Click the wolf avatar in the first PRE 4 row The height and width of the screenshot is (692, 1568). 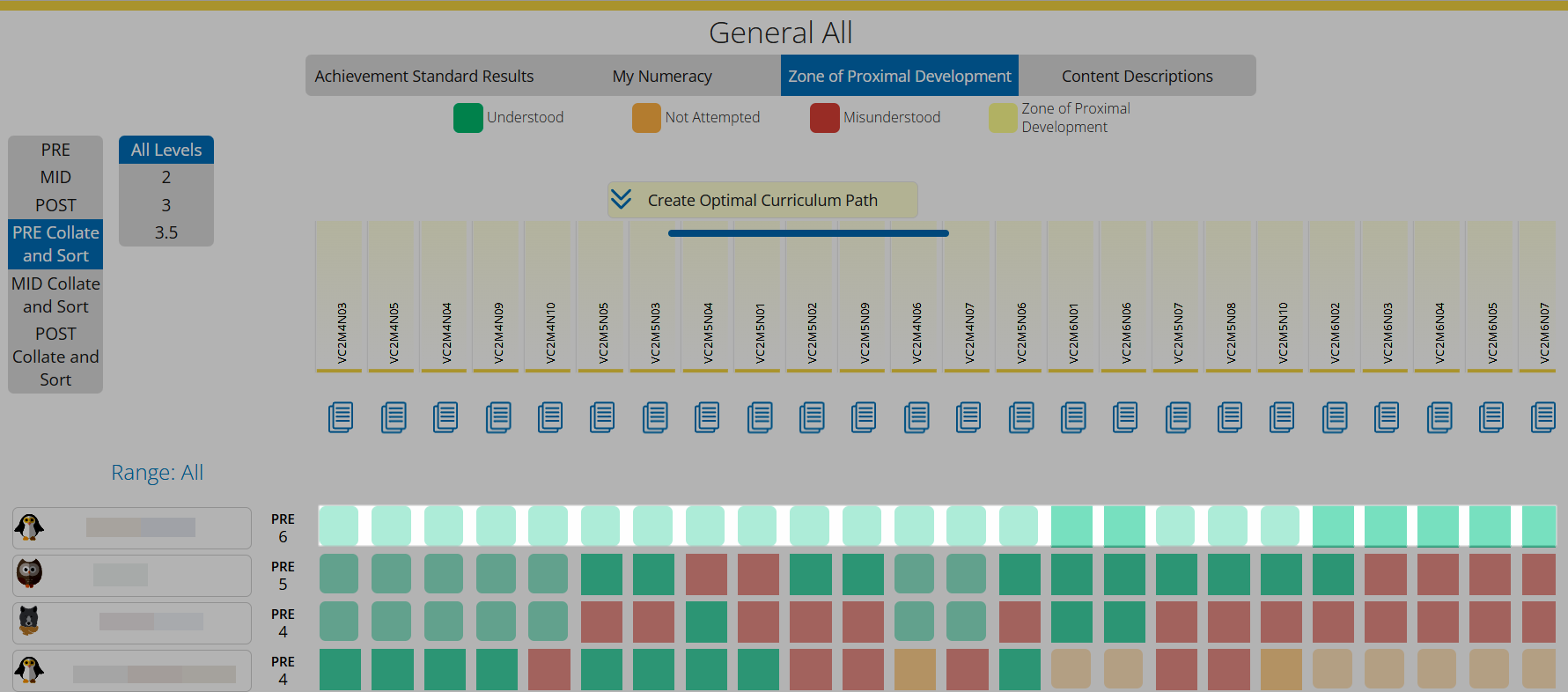pyautogui.click(x=29, y=621)
